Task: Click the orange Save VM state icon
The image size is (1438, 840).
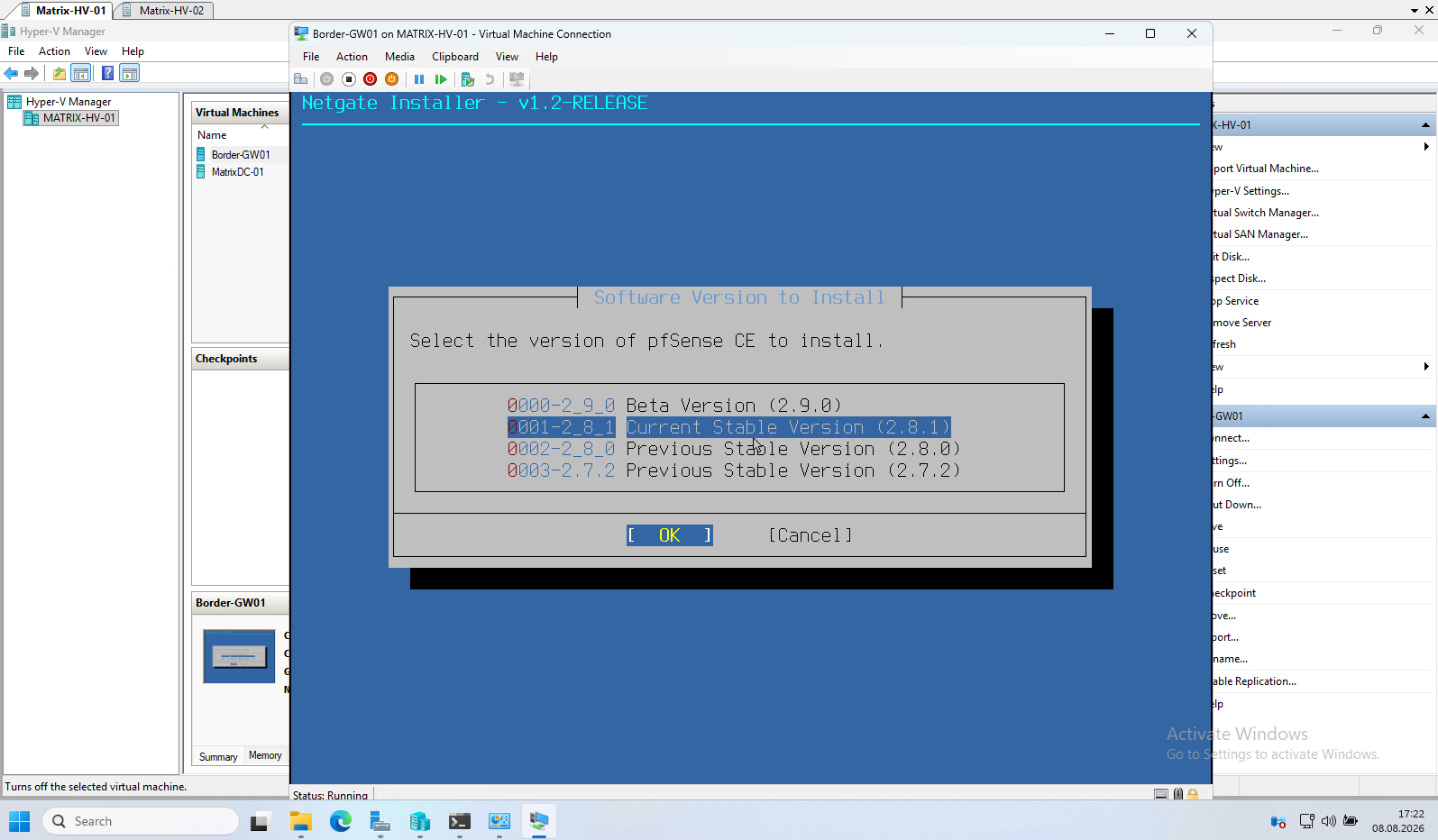Action: click(391, 79)
